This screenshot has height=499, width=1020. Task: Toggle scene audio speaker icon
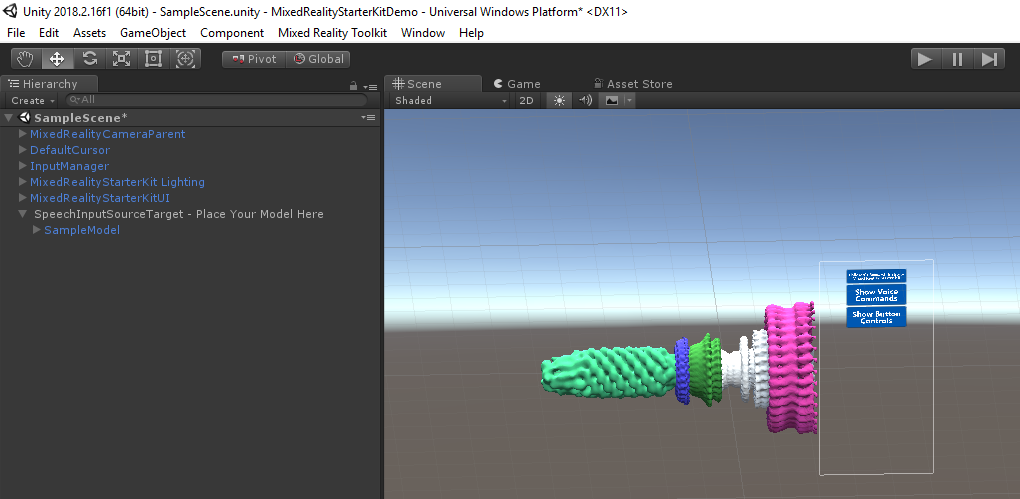coord(585,101)
